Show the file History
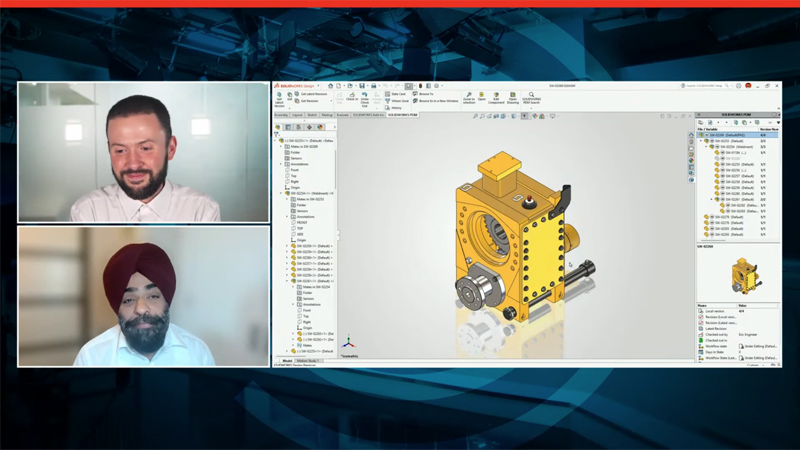Image resolution: width=800 pixels, height=450 pixels. [393, 108]
